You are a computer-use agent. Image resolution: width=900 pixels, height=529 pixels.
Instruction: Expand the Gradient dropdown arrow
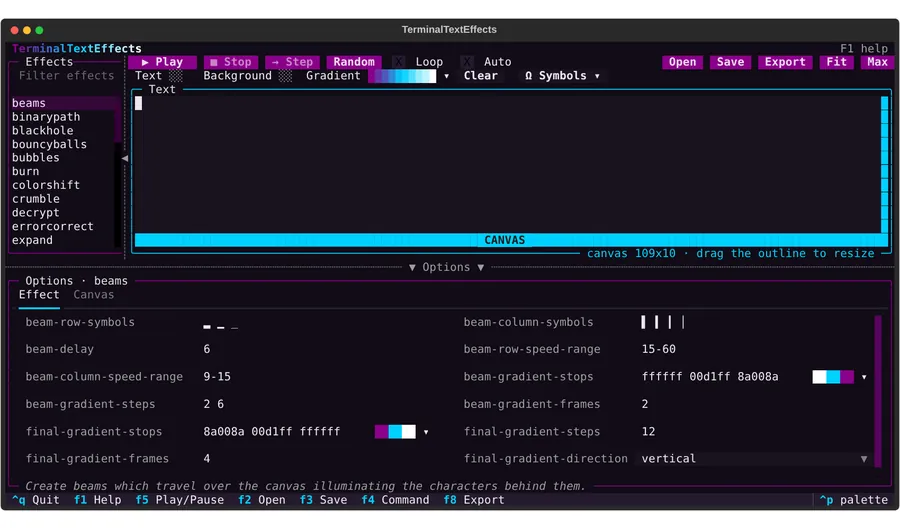click(447, 76)
